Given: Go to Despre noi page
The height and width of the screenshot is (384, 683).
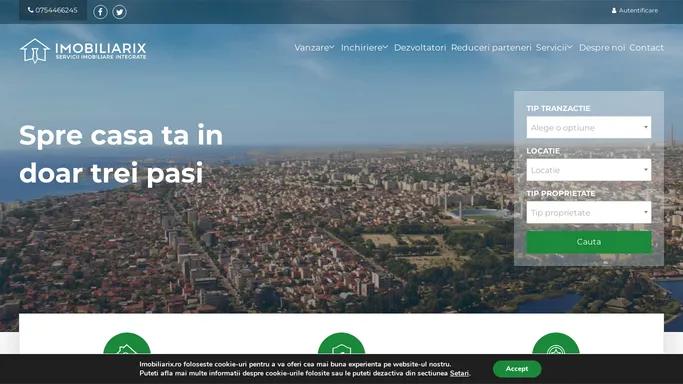Looking at the screenshot, I should (x=602, y=47).
